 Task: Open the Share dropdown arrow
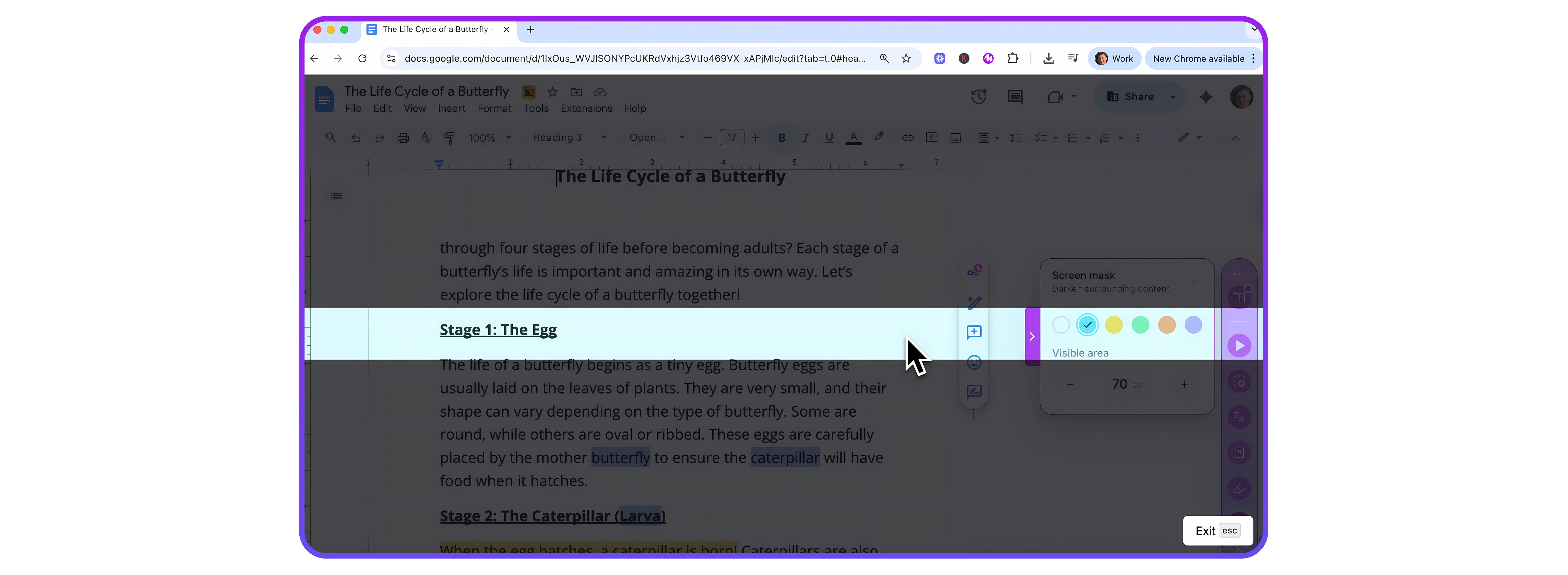[x=1173, y=97]
